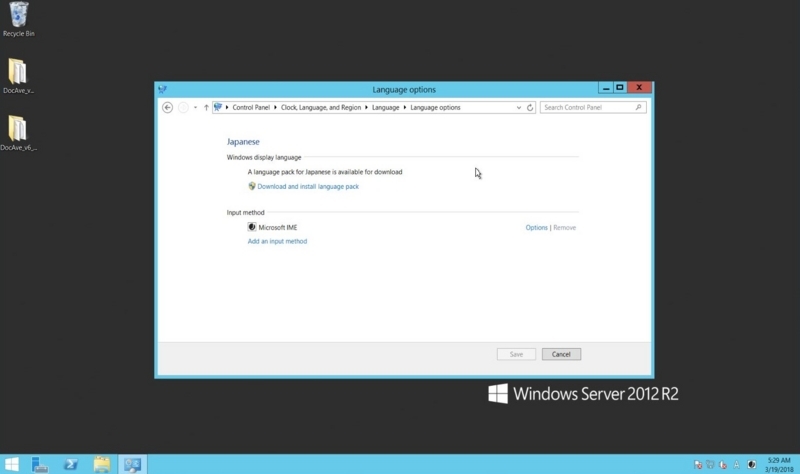Viewport: 800px width, 474px height.
Task: Click the Microsoft IME icon
Action: (252, 227)
